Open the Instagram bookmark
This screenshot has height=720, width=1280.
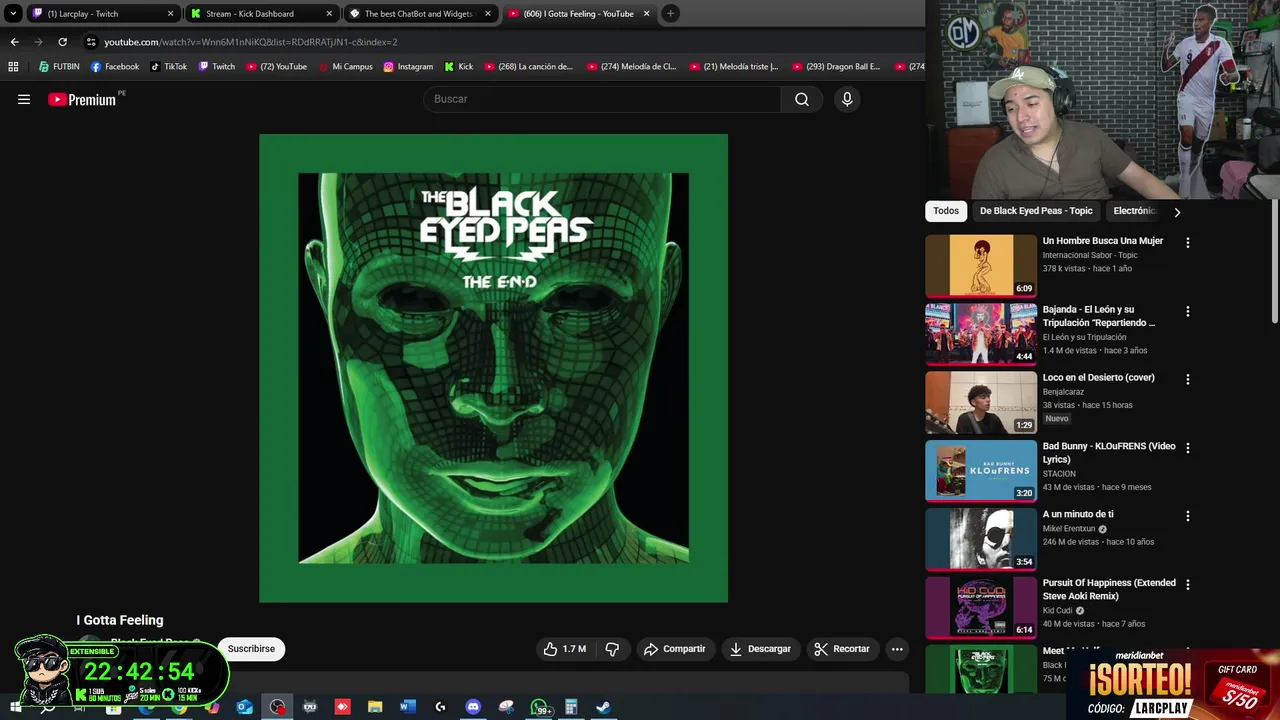(x=408, y=67)
